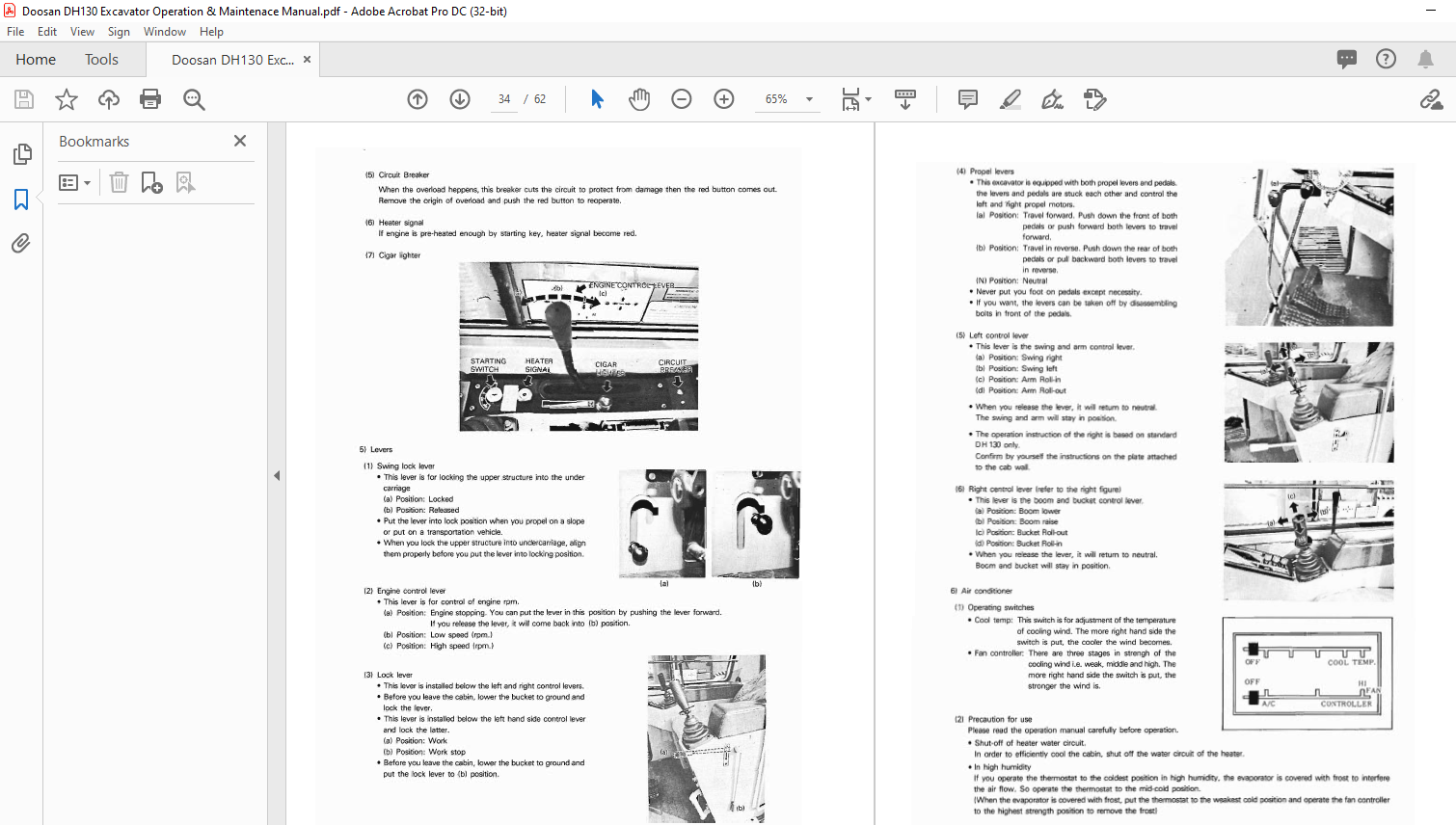This screenshot has height=825, width=1456.
Task: Zoom out with minus button
Action: tap(682, 99)
